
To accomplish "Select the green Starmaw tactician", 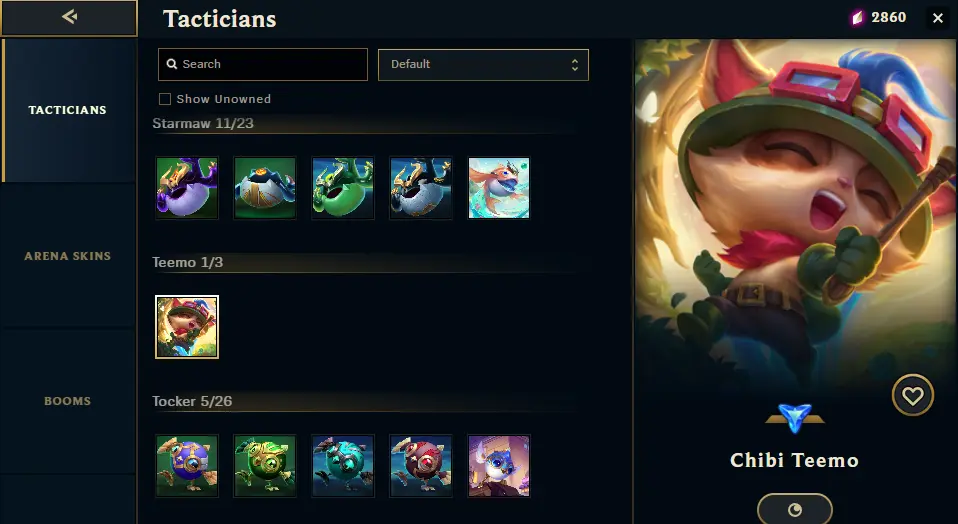I will pyautogui.click(x=343, y=188).
